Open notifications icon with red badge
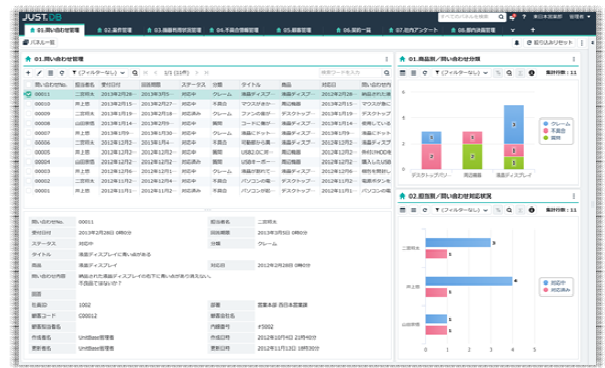 [x=512, y=17]
